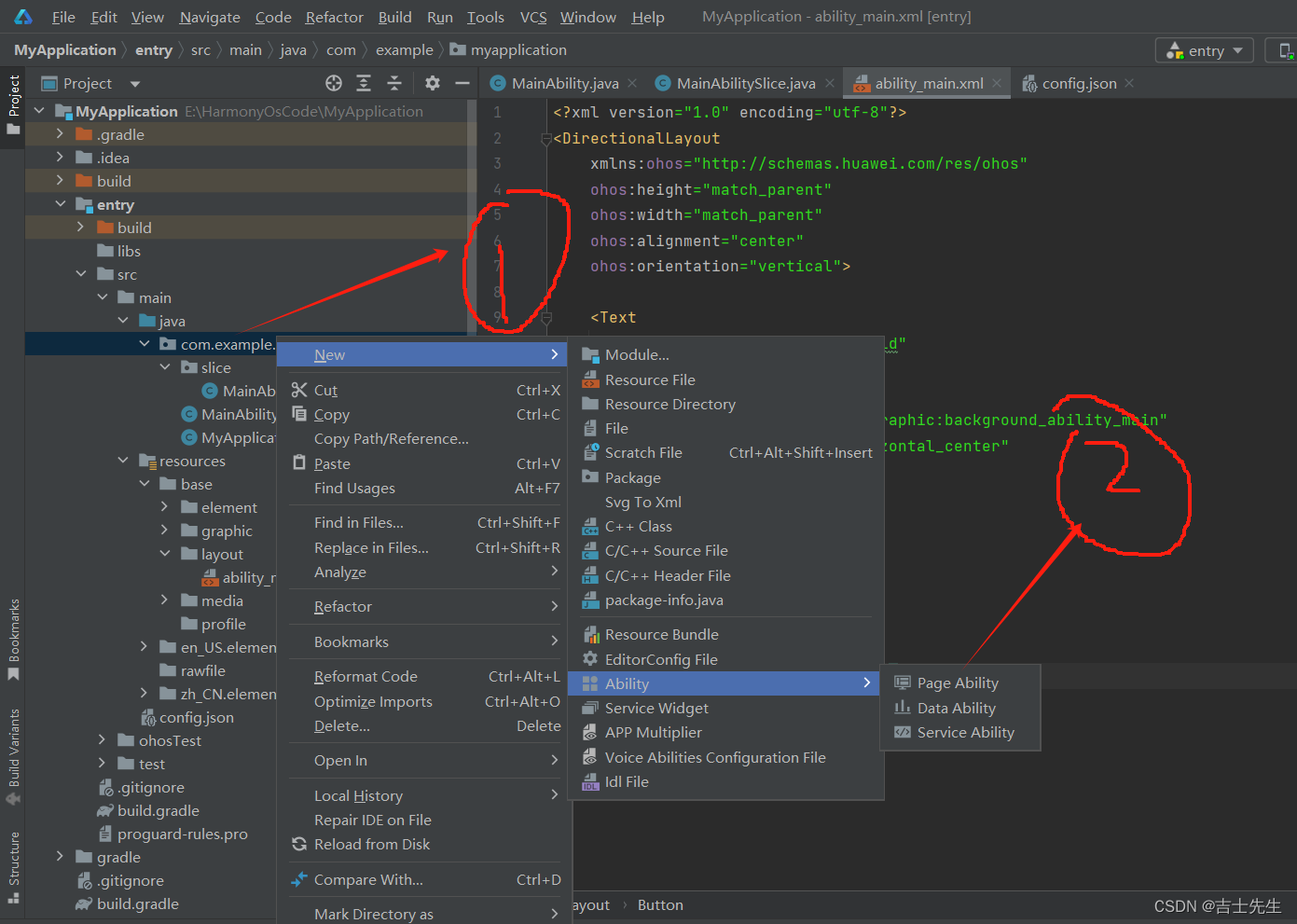Click the device manager icon at top right
Viewport: 1297px width, 924px height.
(x=1286, y=50)
